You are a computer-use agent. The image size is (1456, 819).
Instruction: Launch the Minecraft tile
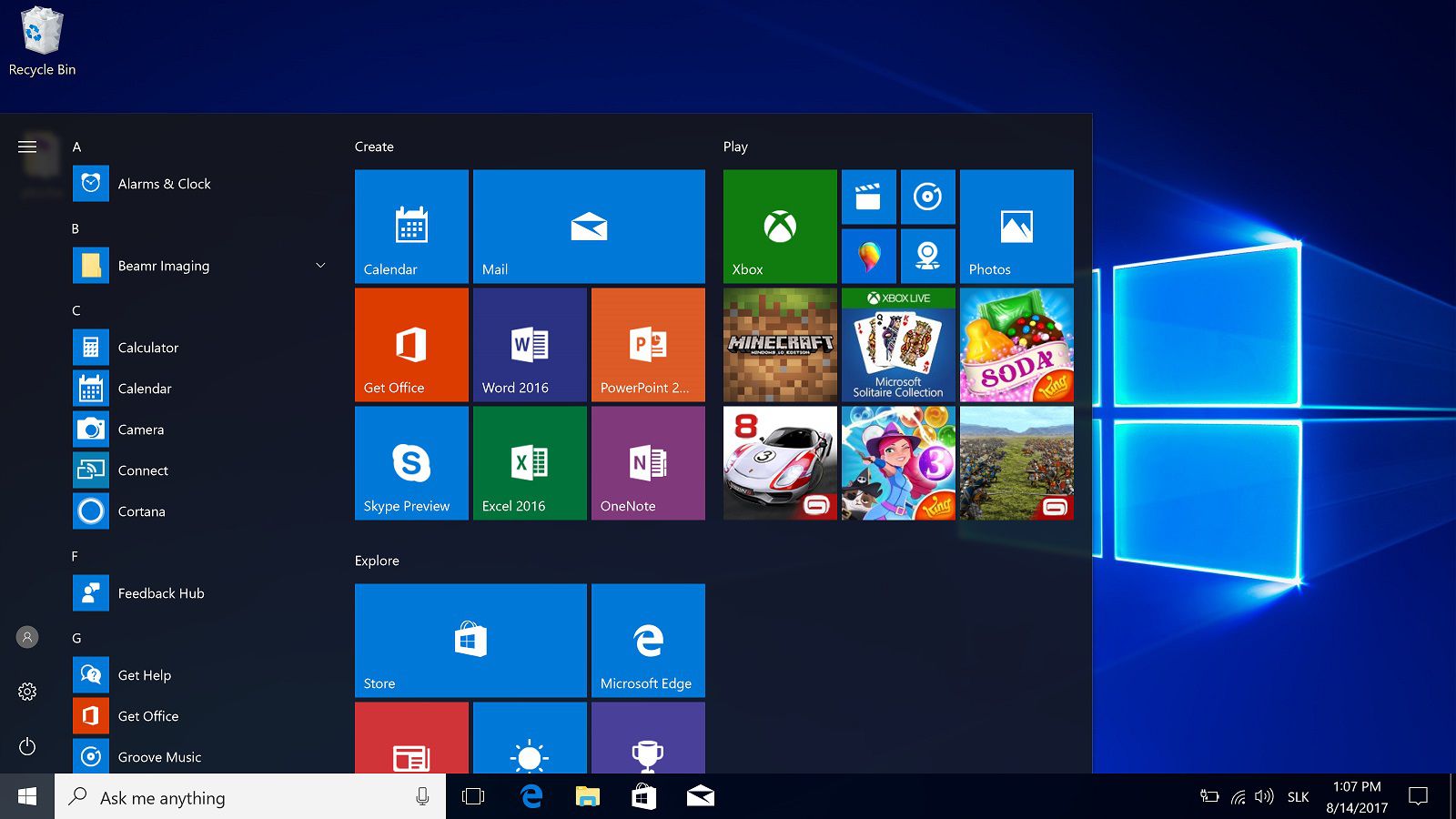780,345
